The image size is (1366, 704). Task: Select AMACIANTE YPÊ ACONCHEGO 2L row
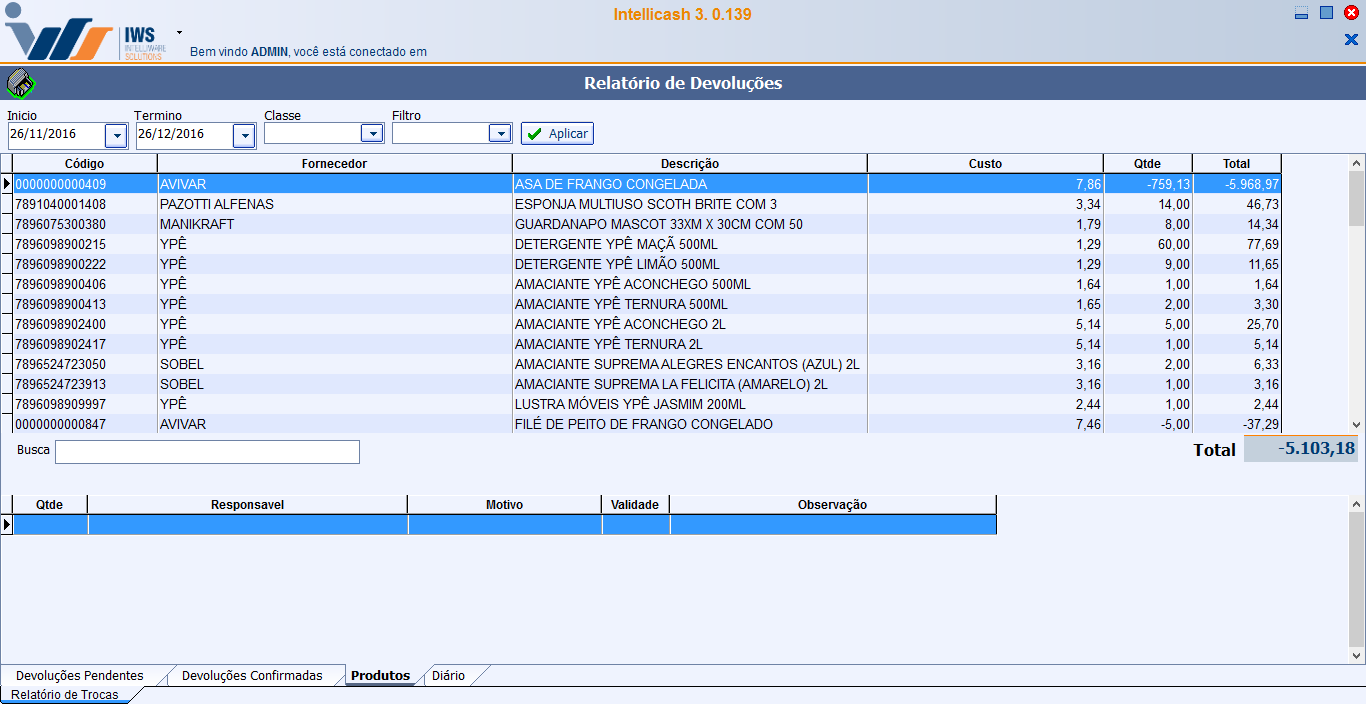(646, 324)
